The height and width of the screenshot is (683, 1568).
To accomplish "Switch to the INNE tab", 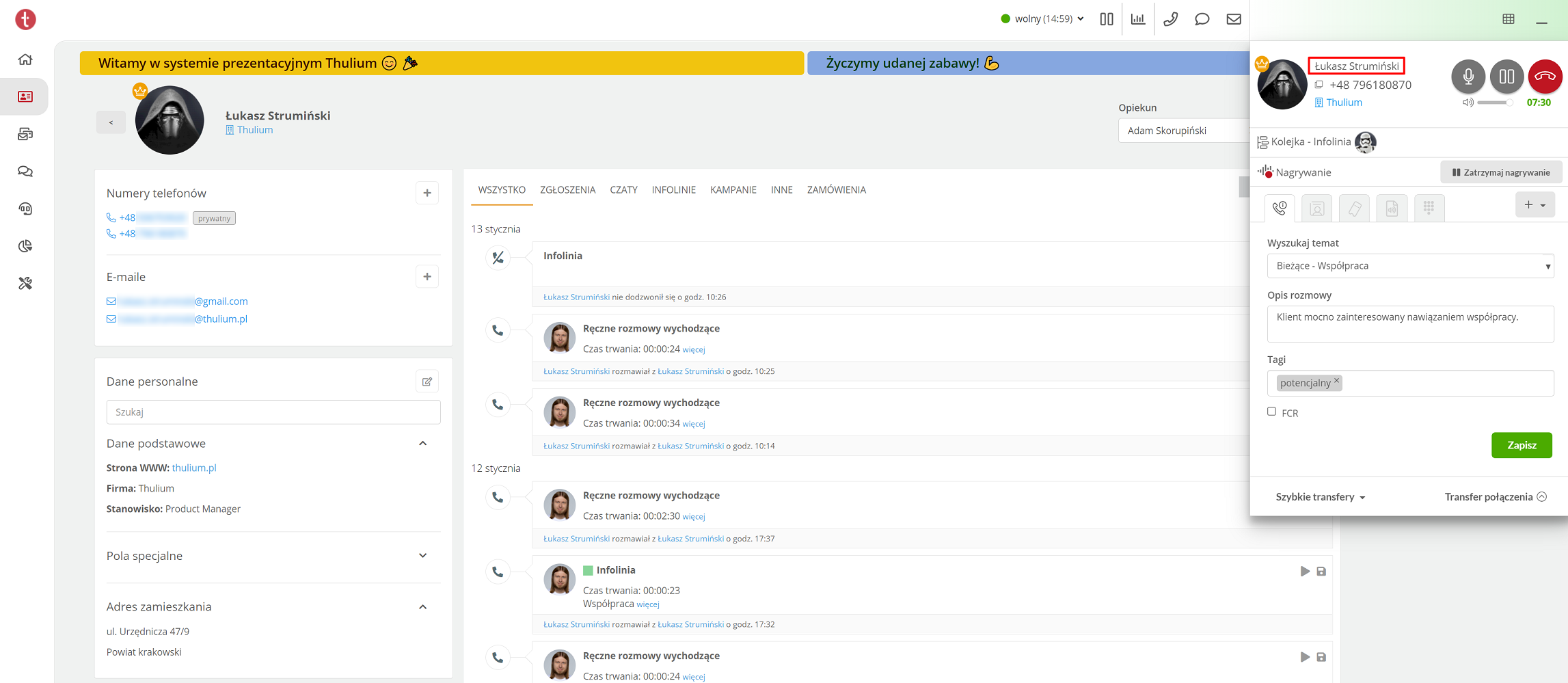I will click(781, 190).
